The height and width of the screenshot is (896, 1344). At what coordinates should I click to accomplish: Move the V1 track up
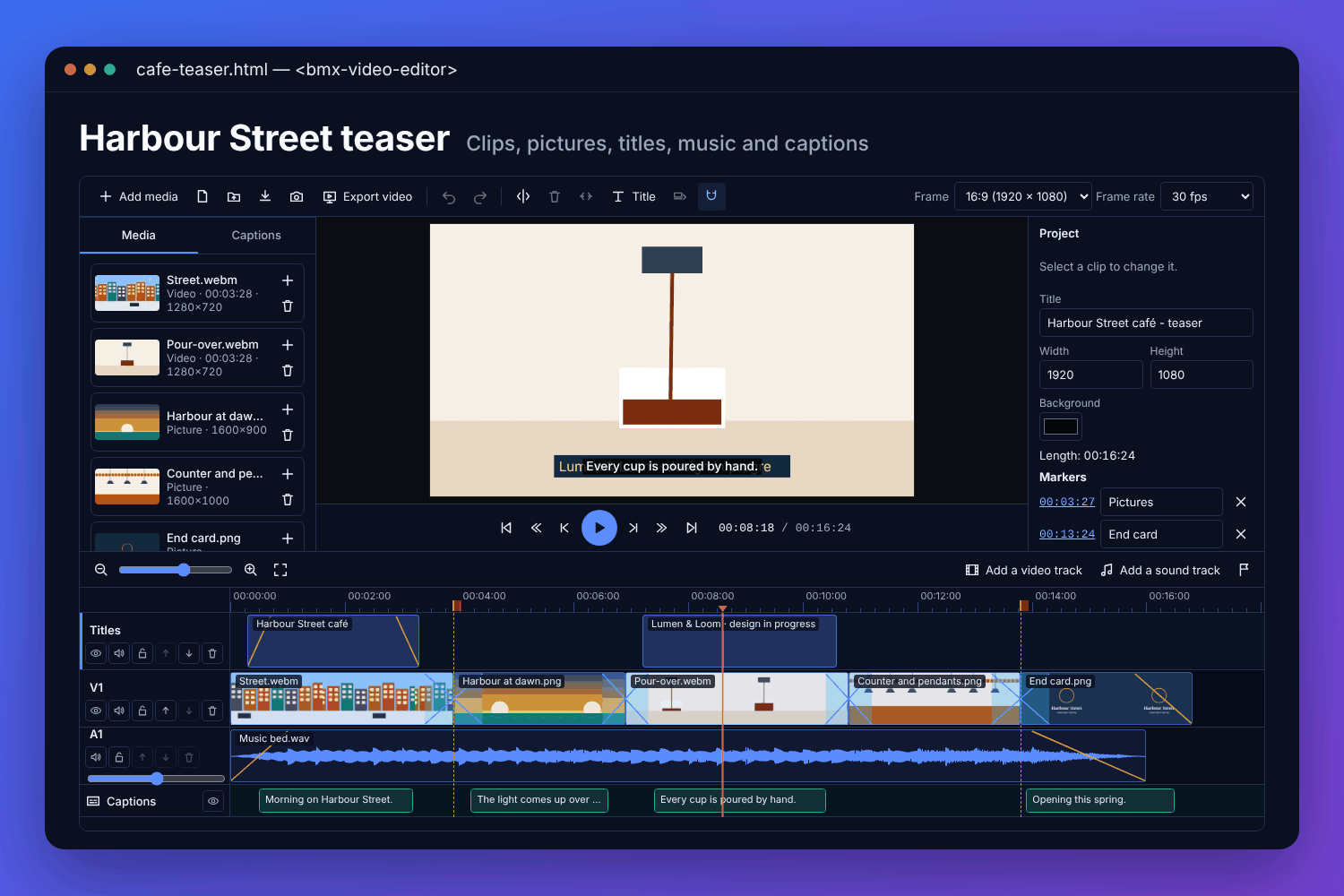coord(166,711)
